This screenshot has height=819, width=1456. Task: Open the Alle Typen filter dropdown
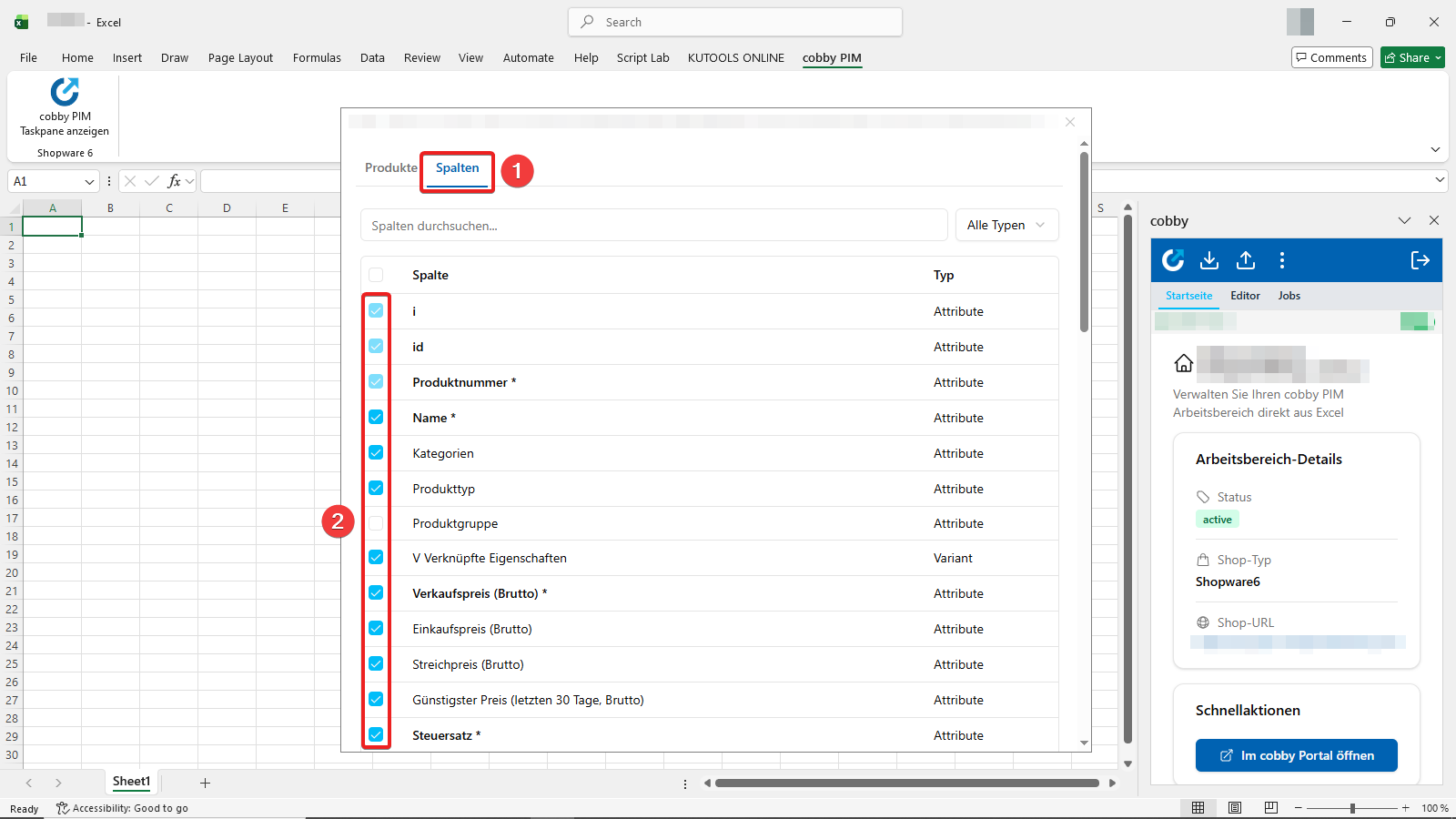pos(1006,226)
